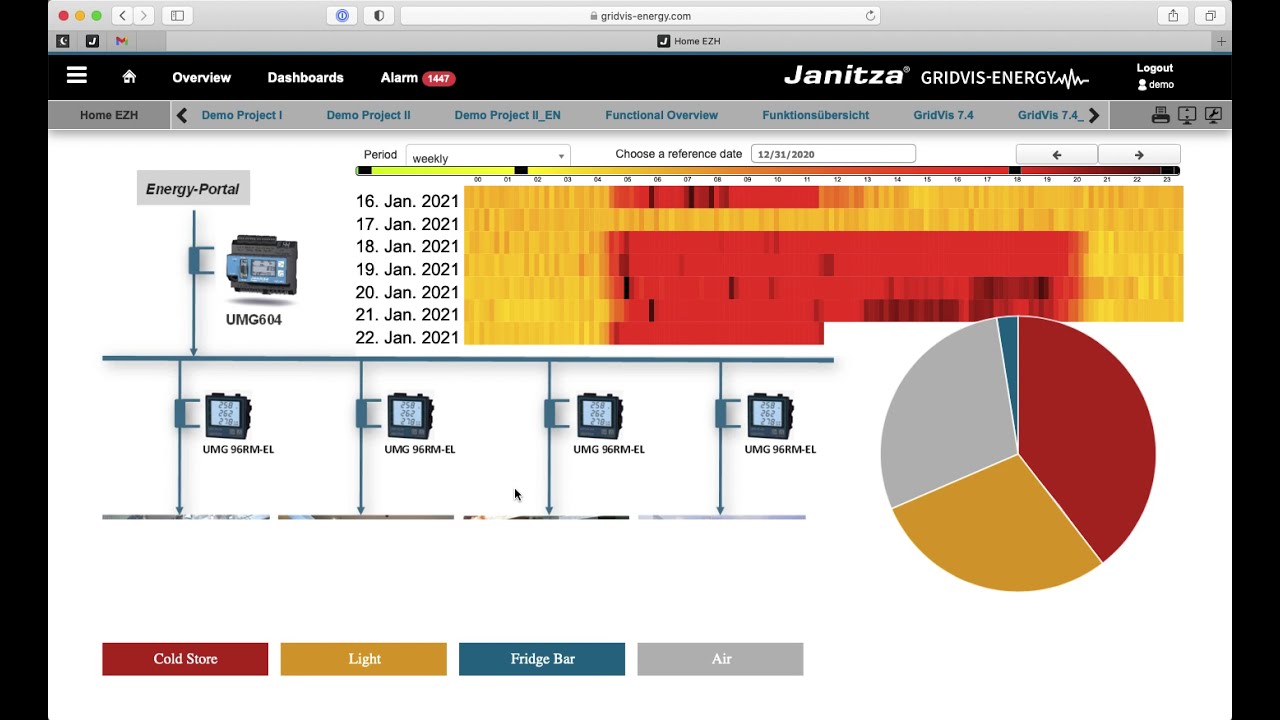Print the dashboard with printer icon
1280x720 pixels.
(1160, 115)
